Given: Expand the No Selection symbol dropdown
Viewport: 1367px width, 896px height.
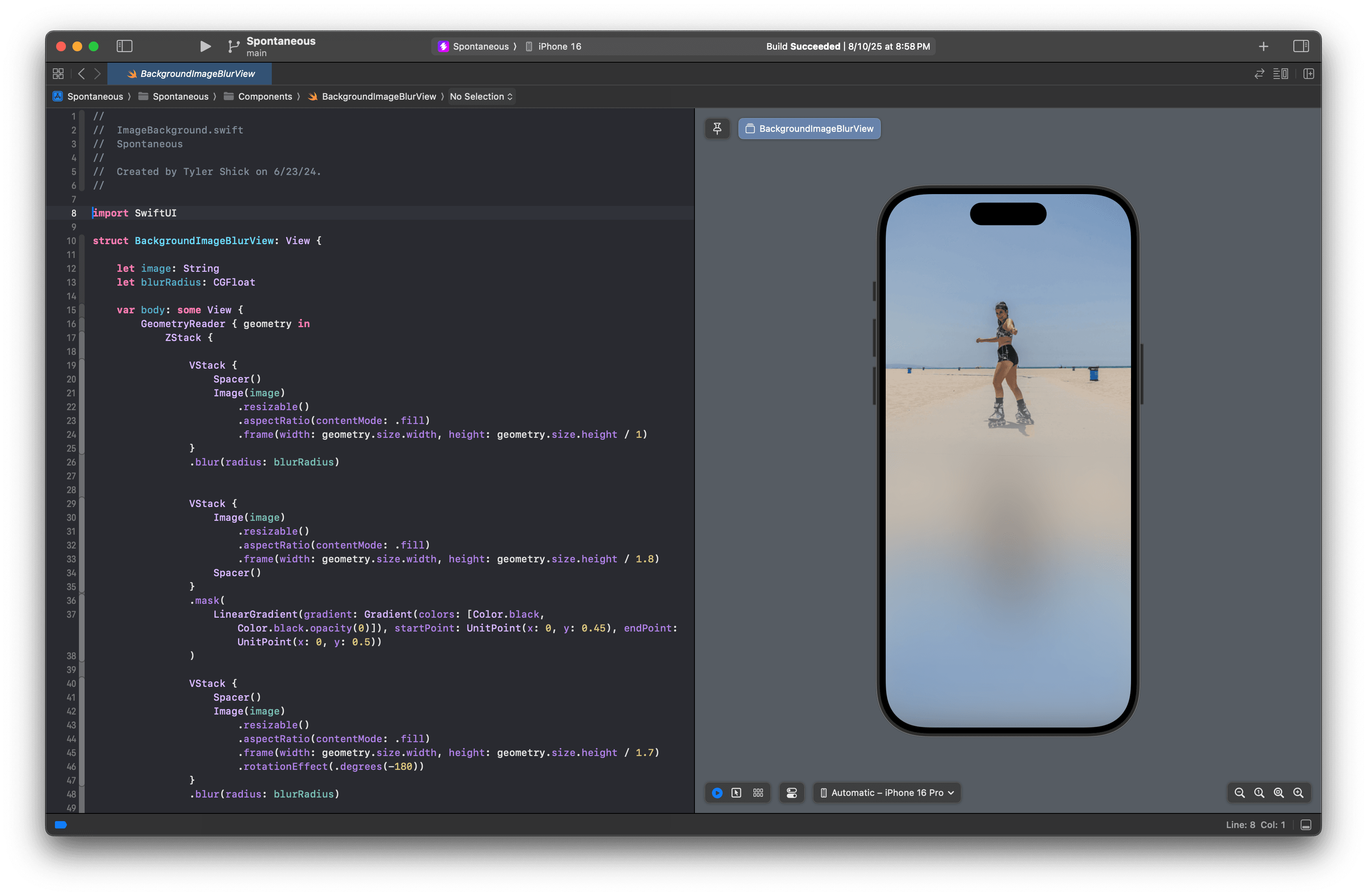Looking at the screenshot, I should tap(481, 96).
